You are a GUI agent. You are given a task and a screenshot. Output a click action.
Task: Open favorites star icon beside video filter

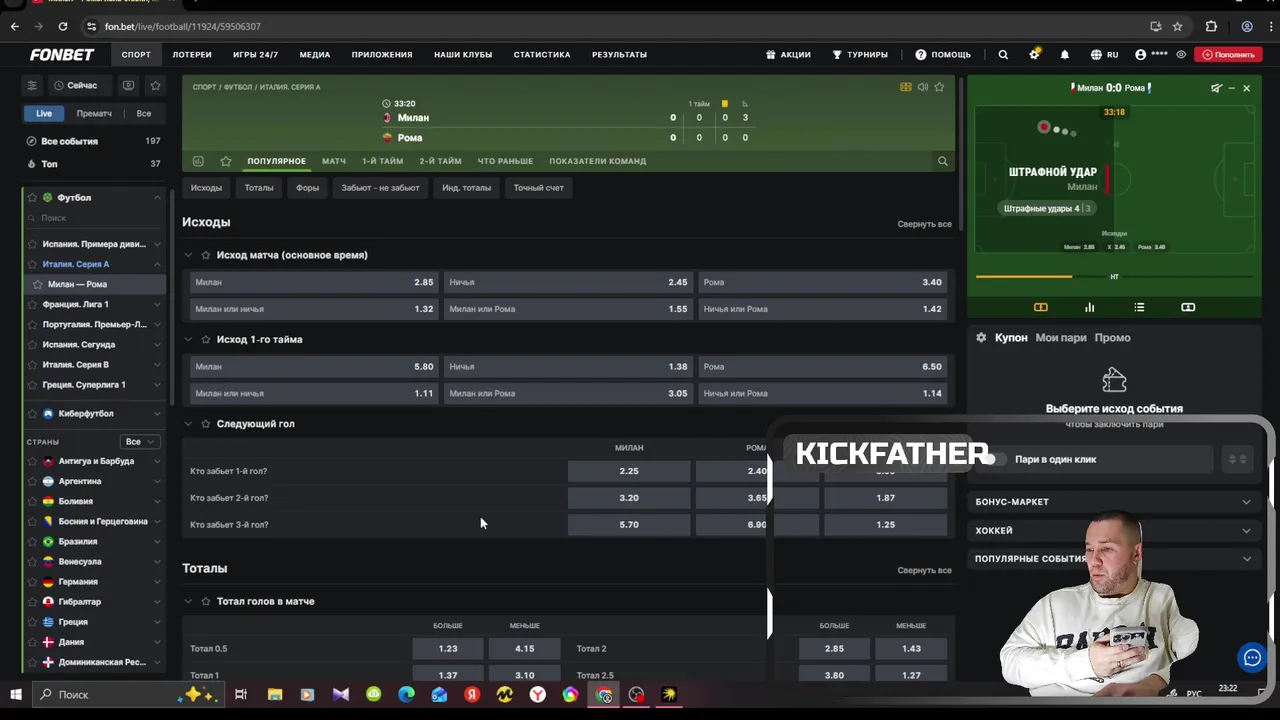click(x=155, y=86)
